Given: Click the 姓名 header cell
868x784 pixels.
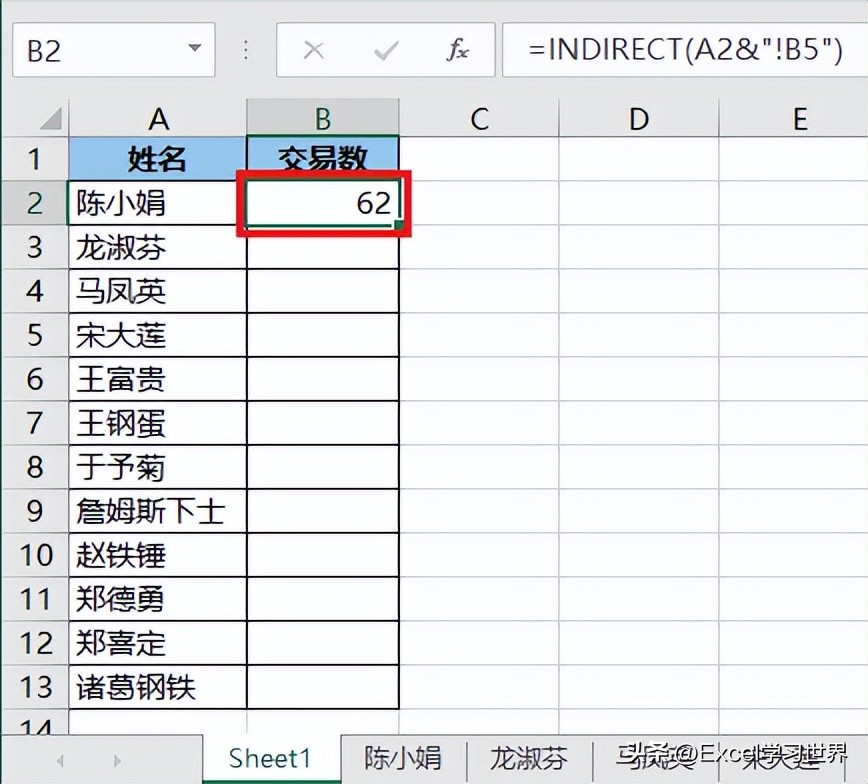Looking at the screenshot, I should [158, 159].
